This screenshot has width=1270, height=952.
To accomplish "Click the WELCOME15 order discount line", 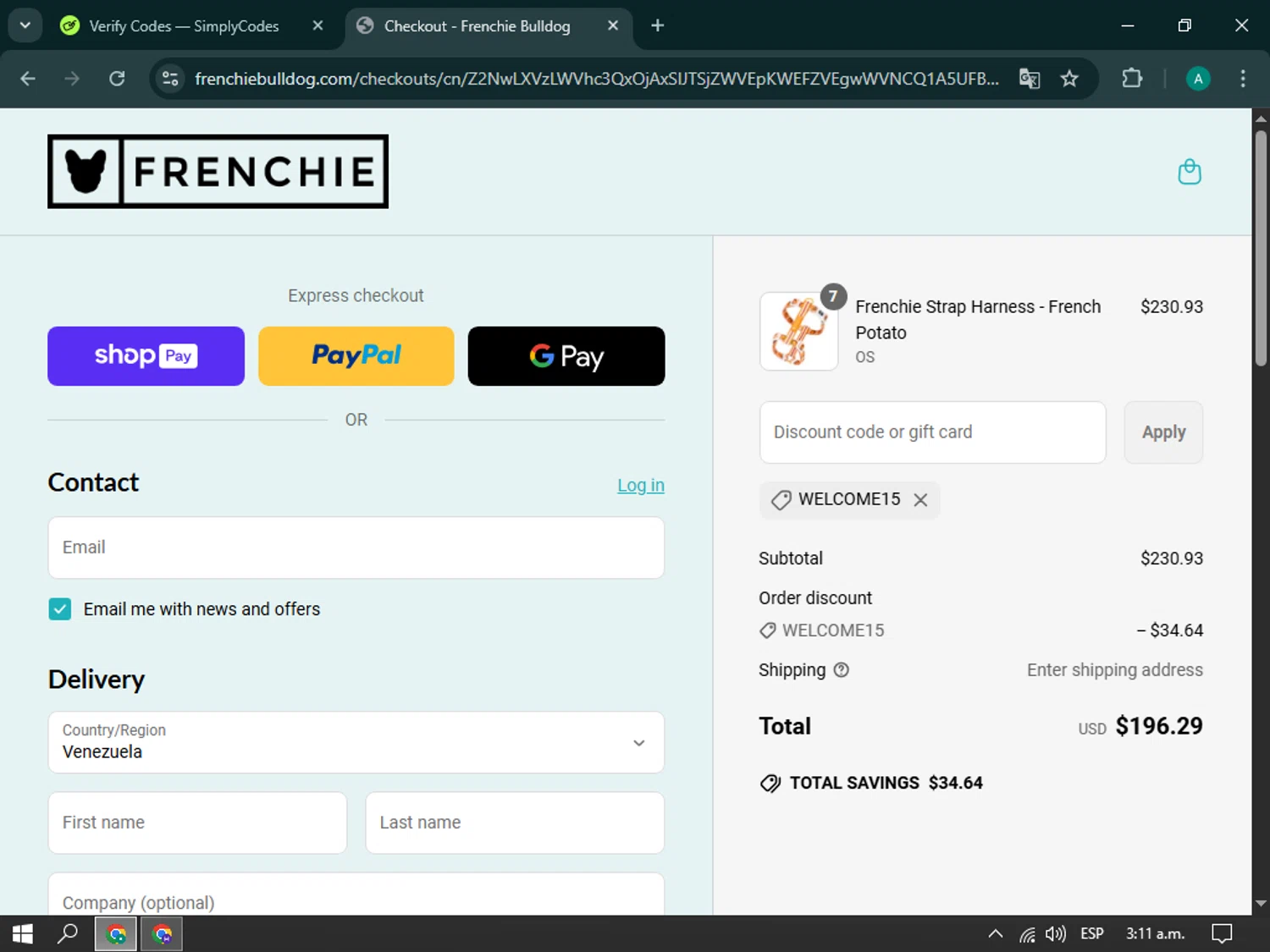I will click(980, 630).
